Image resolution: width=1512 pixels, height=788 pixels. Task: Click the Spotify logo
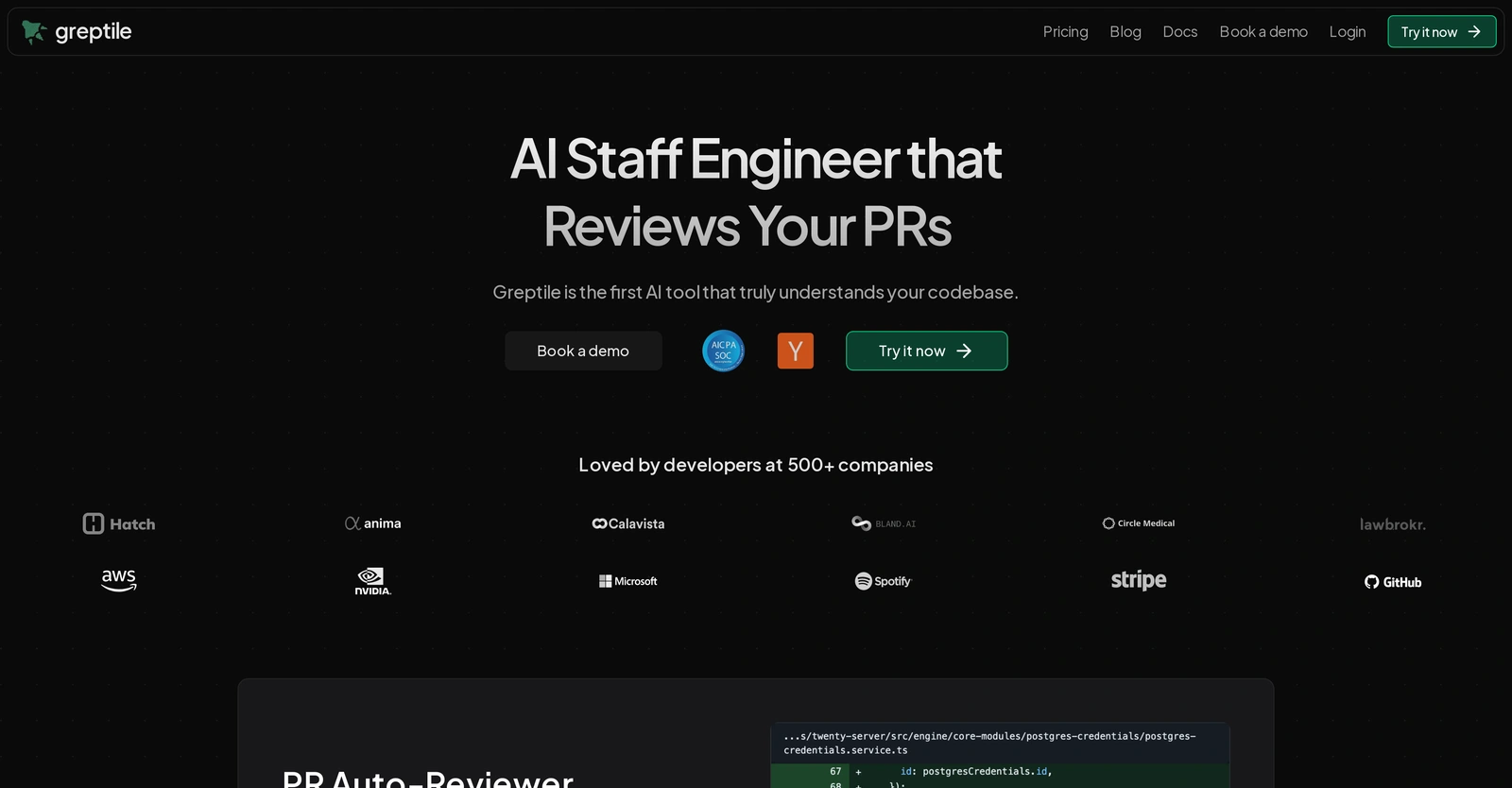pos(884,581)
